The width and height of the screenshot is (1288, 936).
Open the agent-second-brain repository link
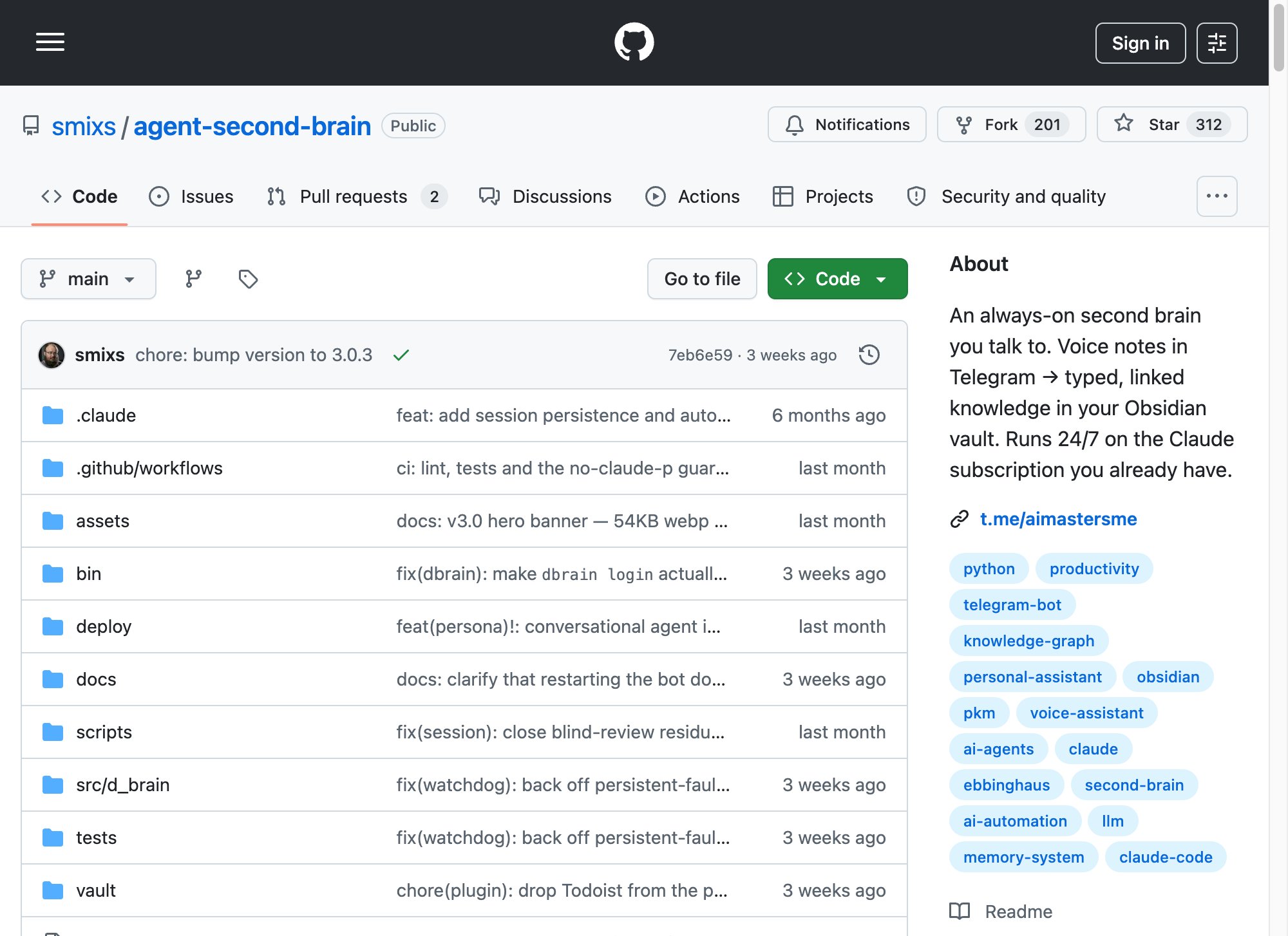[x=252, y=126]
